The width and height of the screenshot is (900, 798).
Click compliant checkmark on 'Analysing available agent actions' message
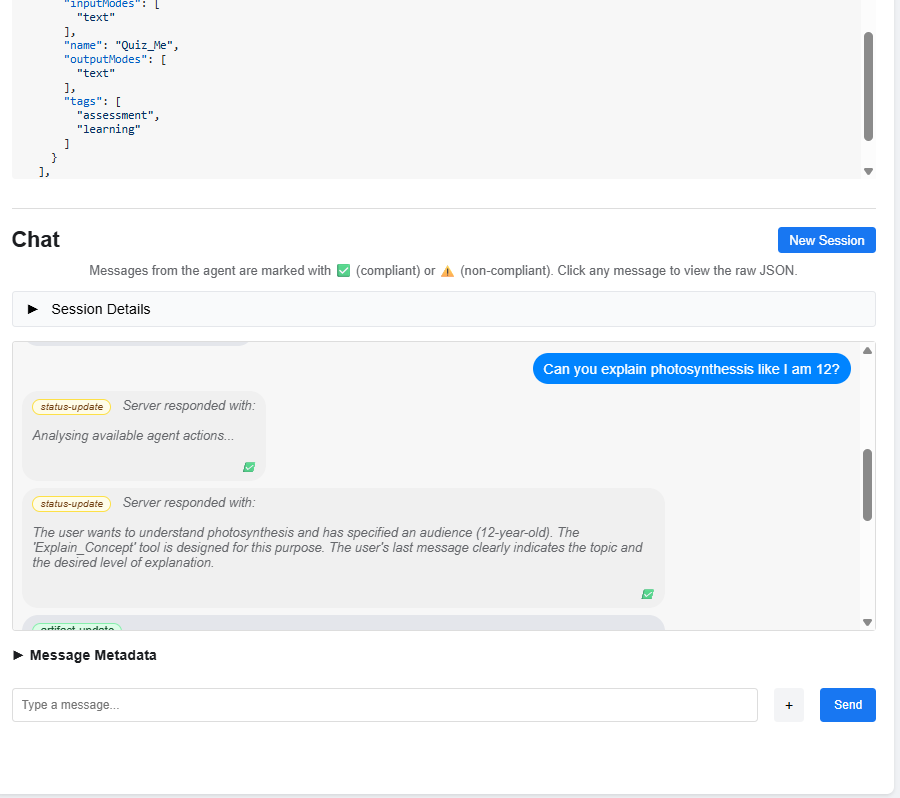[x=249, y=467]
